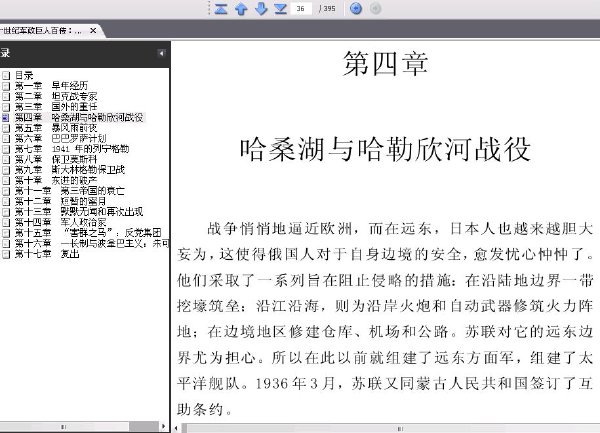Screen dimensions: 600x433
Task: Click the bookmarks panel scroll-right arrow
Action: click(163, 426)
